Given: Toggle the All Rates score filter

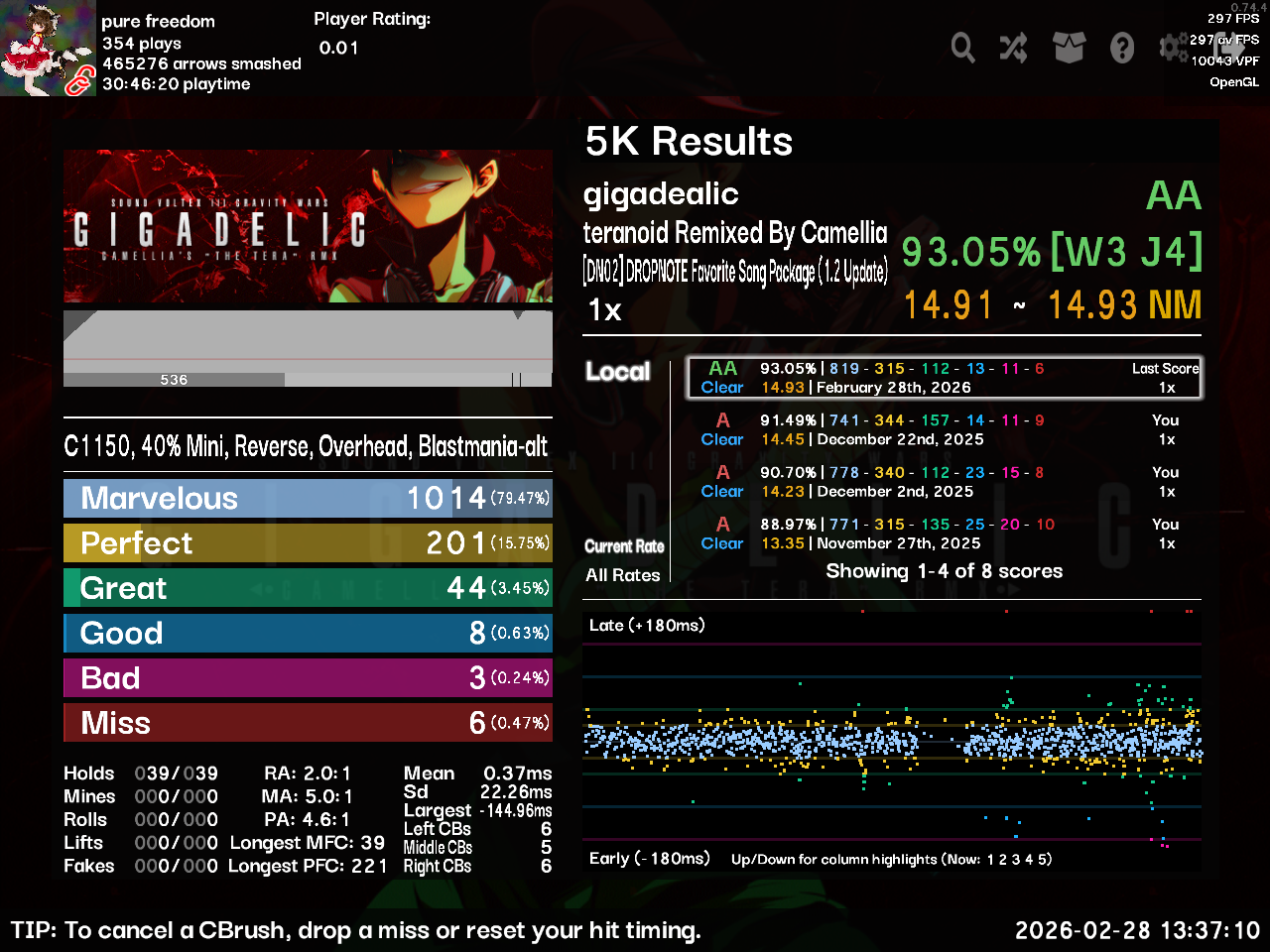Looking at the screenshot, I should pyautogui.click(x=622, y=575).
